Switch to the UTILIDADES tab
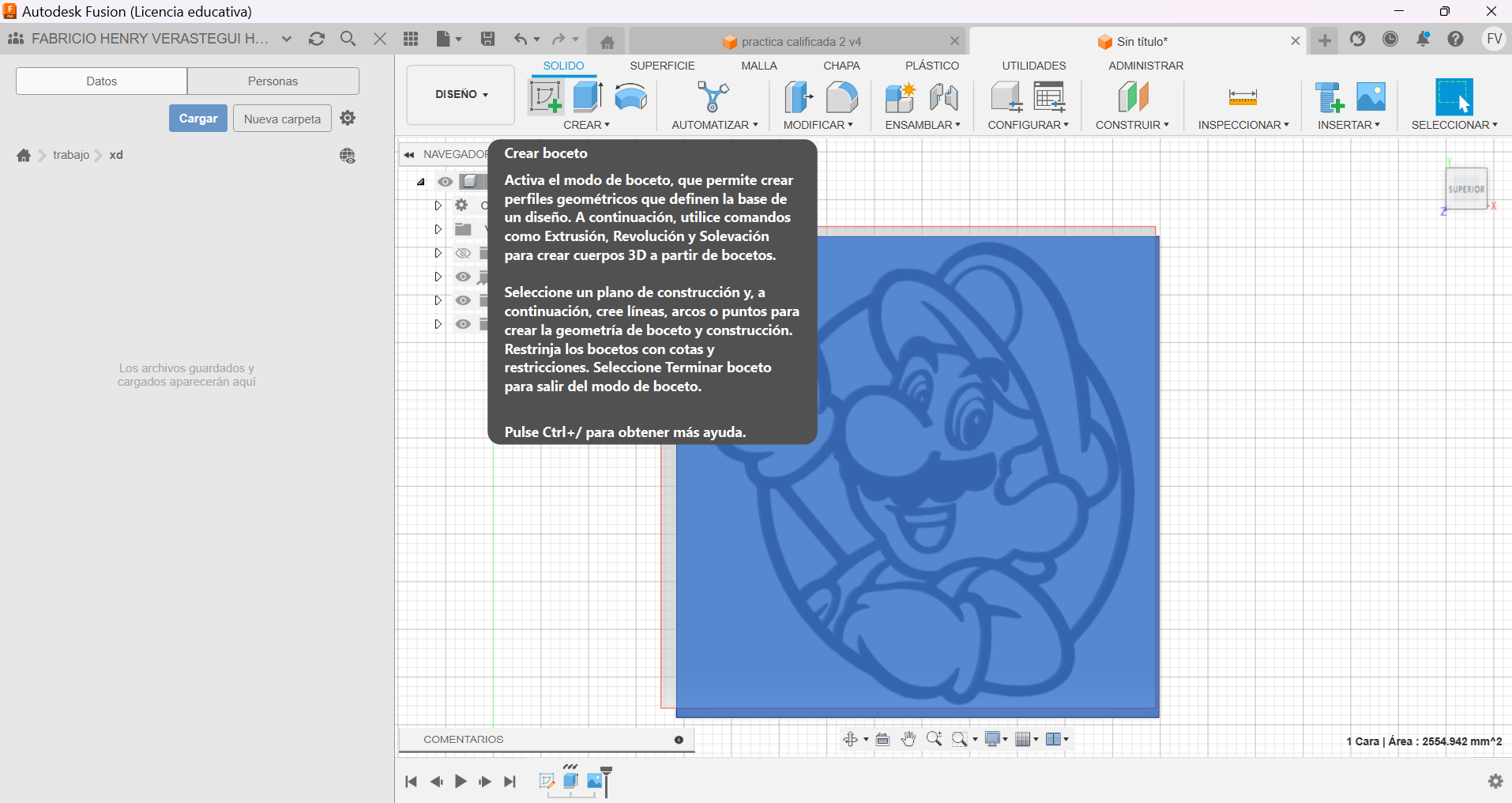The height and width of the screenshot is (803, 1512). coord(1034,66)
